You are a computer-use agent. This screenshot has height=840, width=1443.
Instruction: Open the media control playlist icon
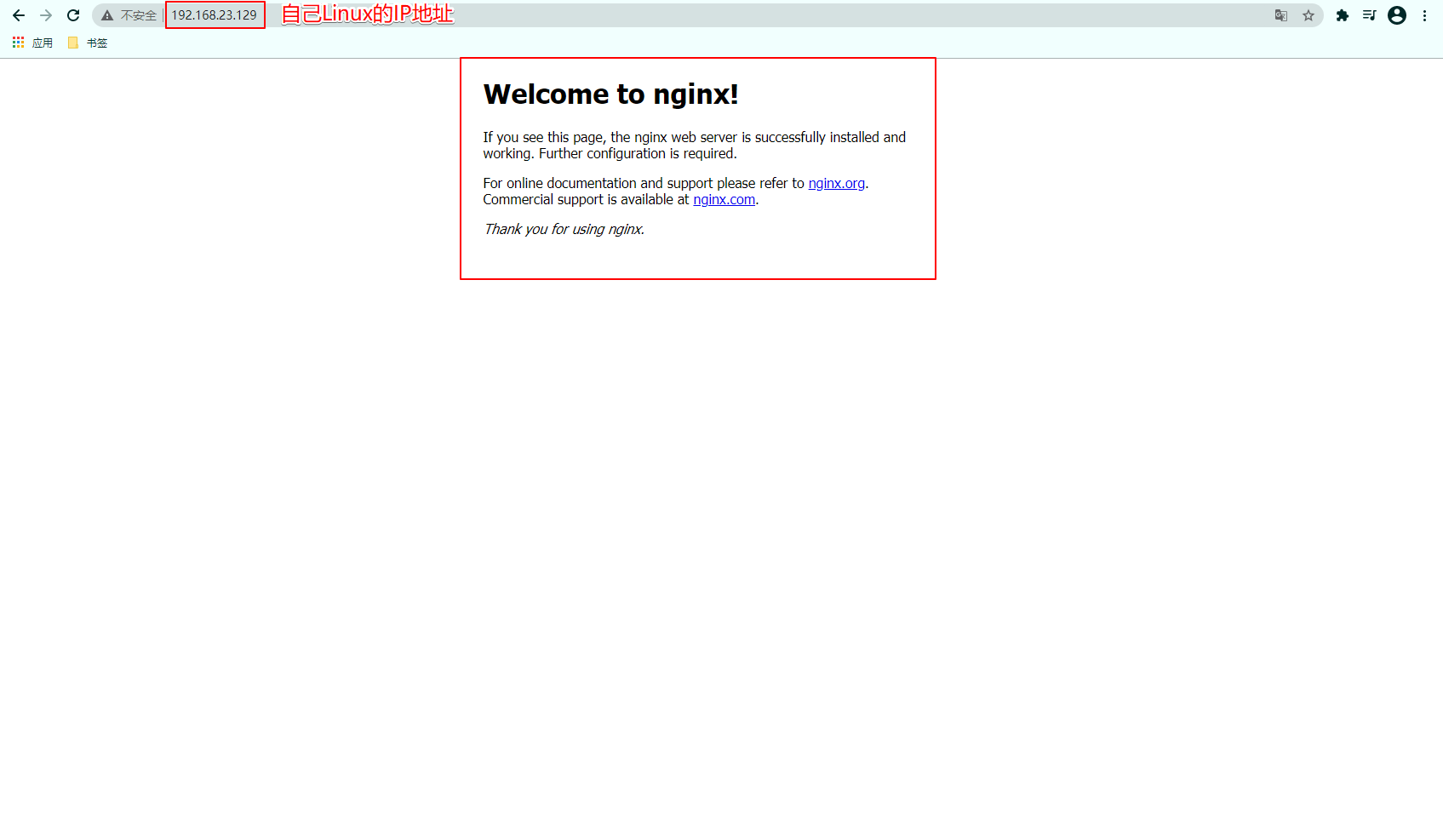(1370, 15)
